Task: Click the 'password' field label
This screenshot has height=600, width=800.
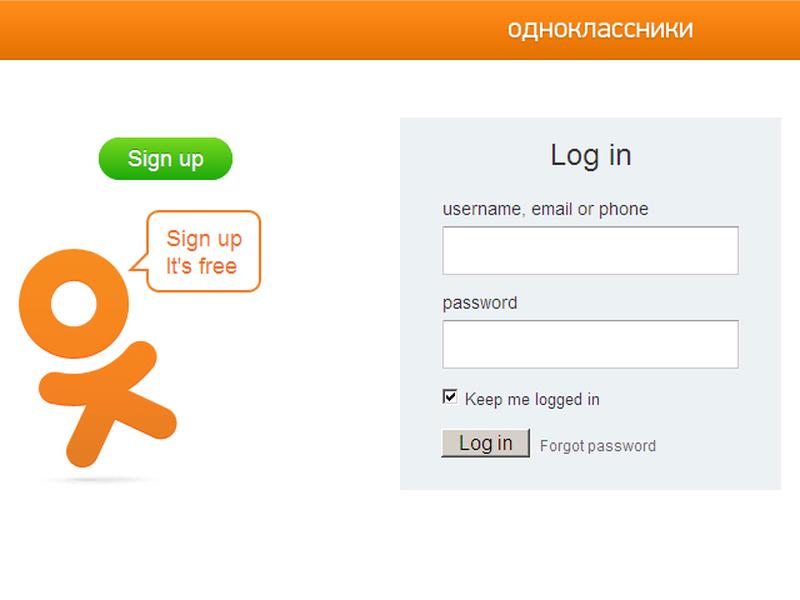Action: click(480, 303)
